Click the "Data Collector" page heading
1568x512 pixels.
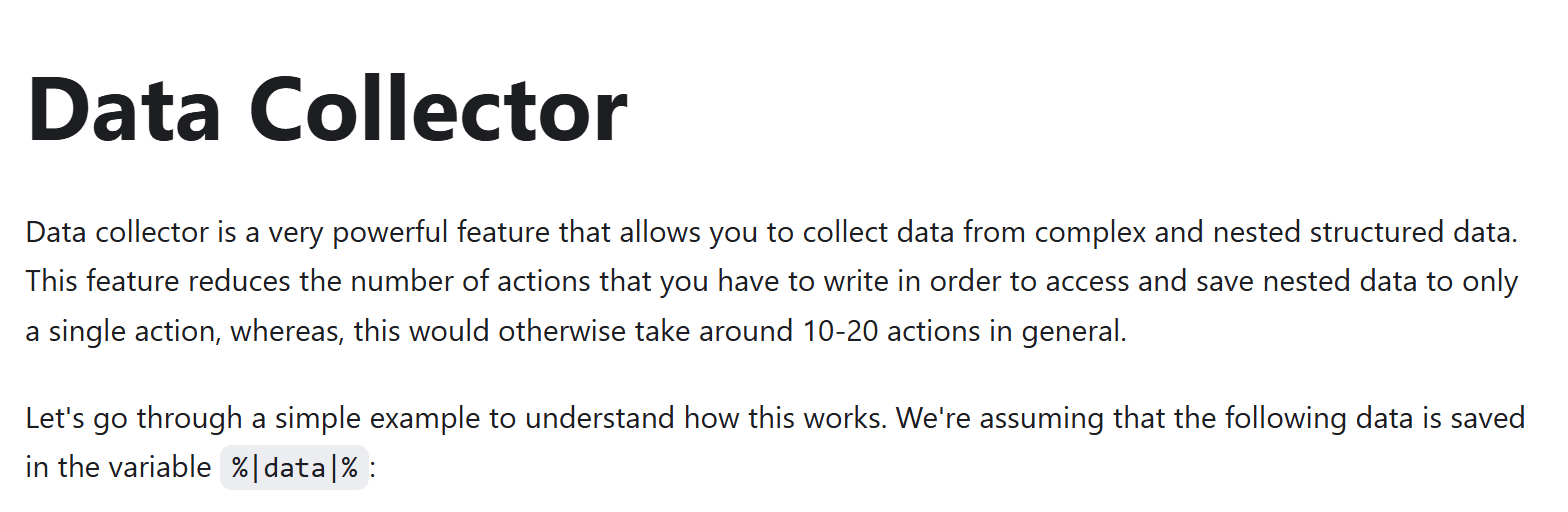326,109
